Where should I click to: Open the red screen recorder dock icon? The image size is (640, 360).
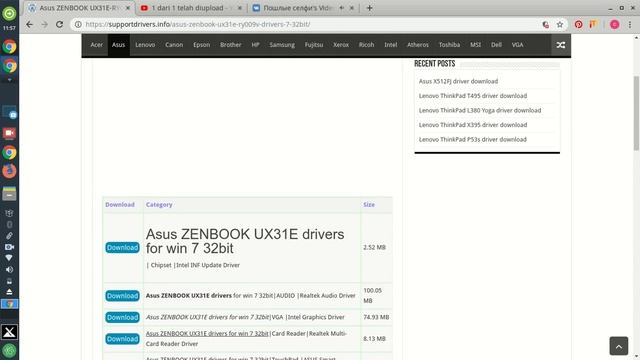9,133
